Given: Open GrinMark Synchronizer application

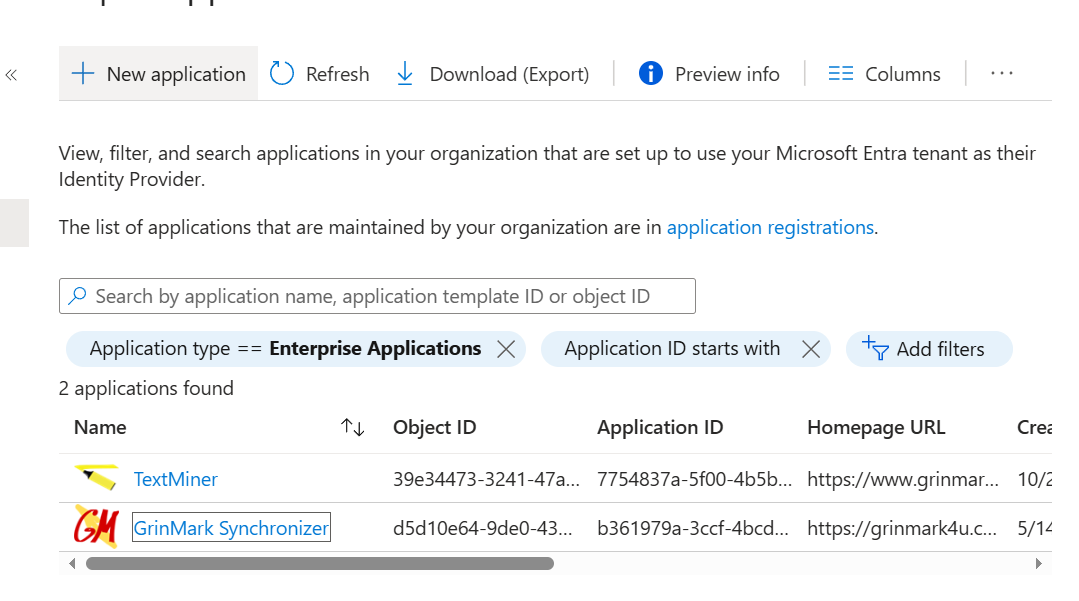Looking at the screenshot, I should (x=231, y=528).
